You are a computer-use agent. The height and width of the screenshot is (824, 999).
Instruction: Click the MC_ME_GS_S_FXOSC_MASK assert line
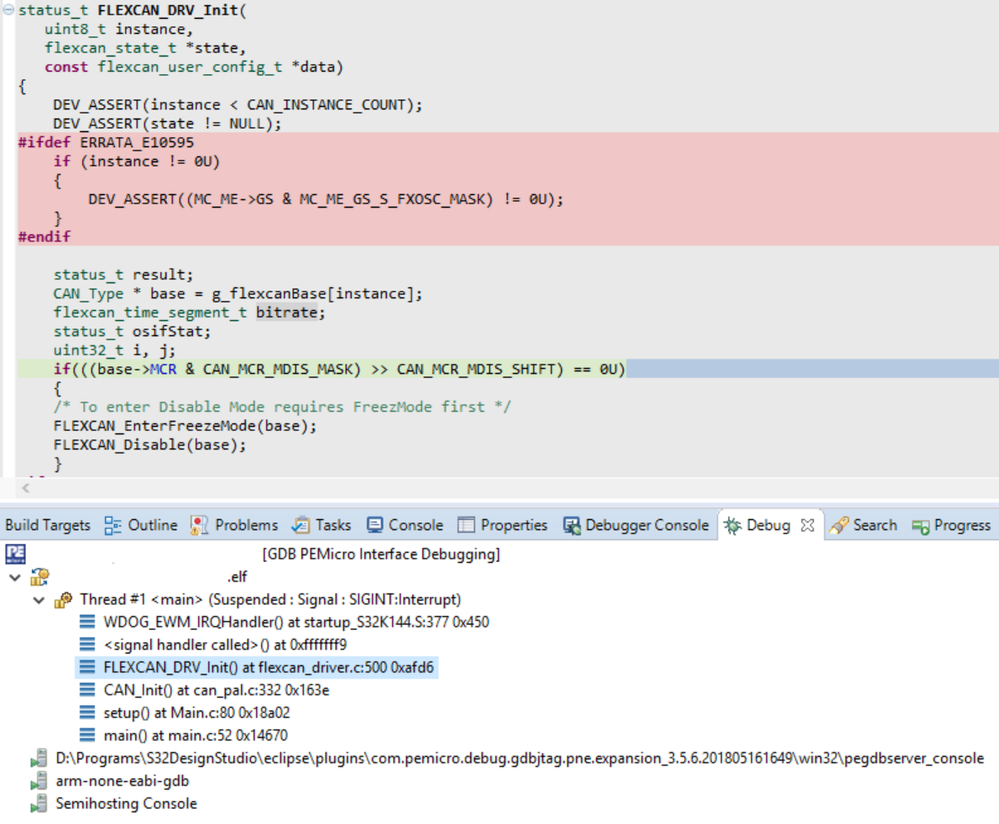326,199
